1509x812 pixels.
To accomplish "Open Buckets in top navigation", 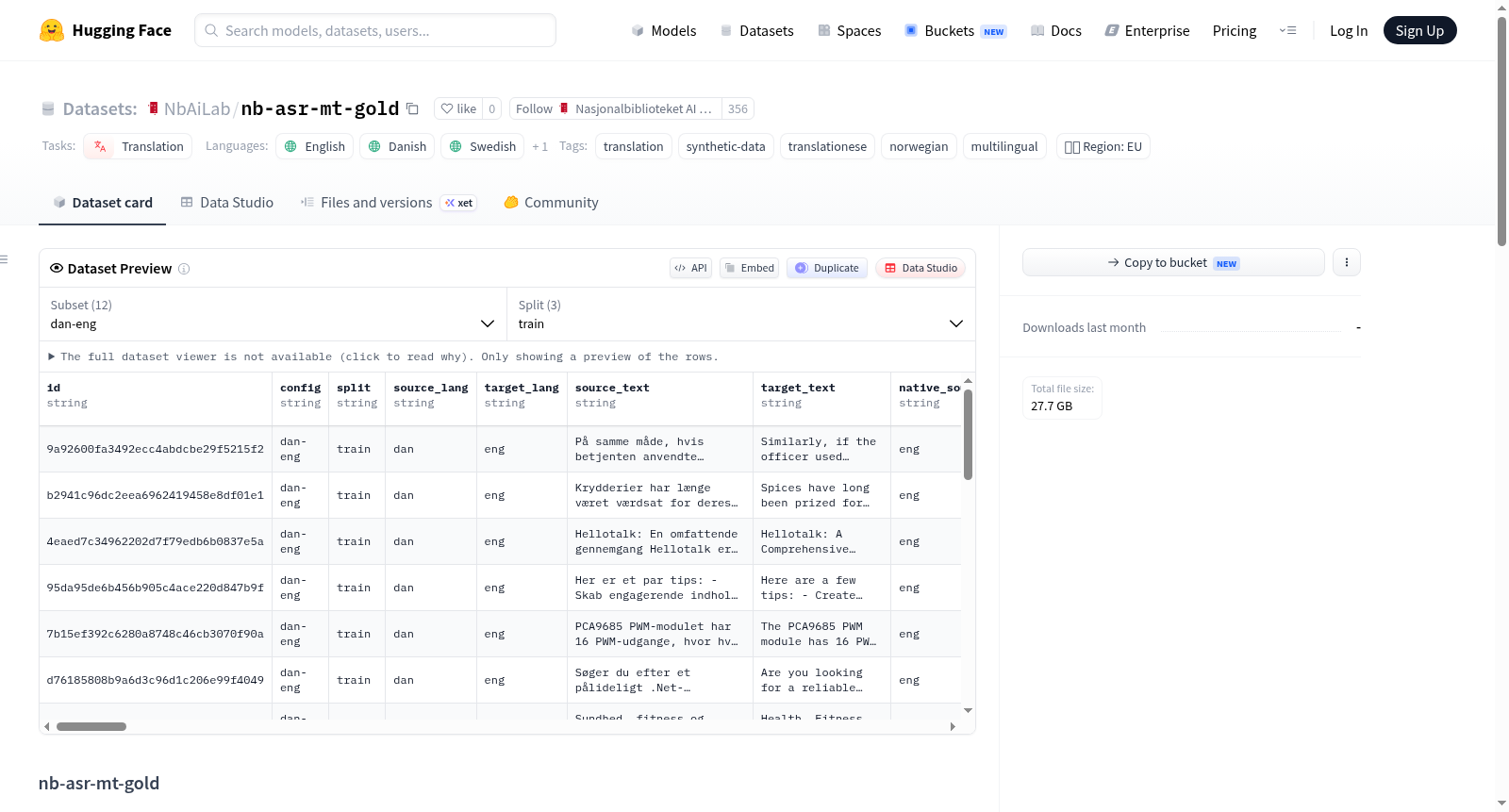I will click(x=955, y=30).
